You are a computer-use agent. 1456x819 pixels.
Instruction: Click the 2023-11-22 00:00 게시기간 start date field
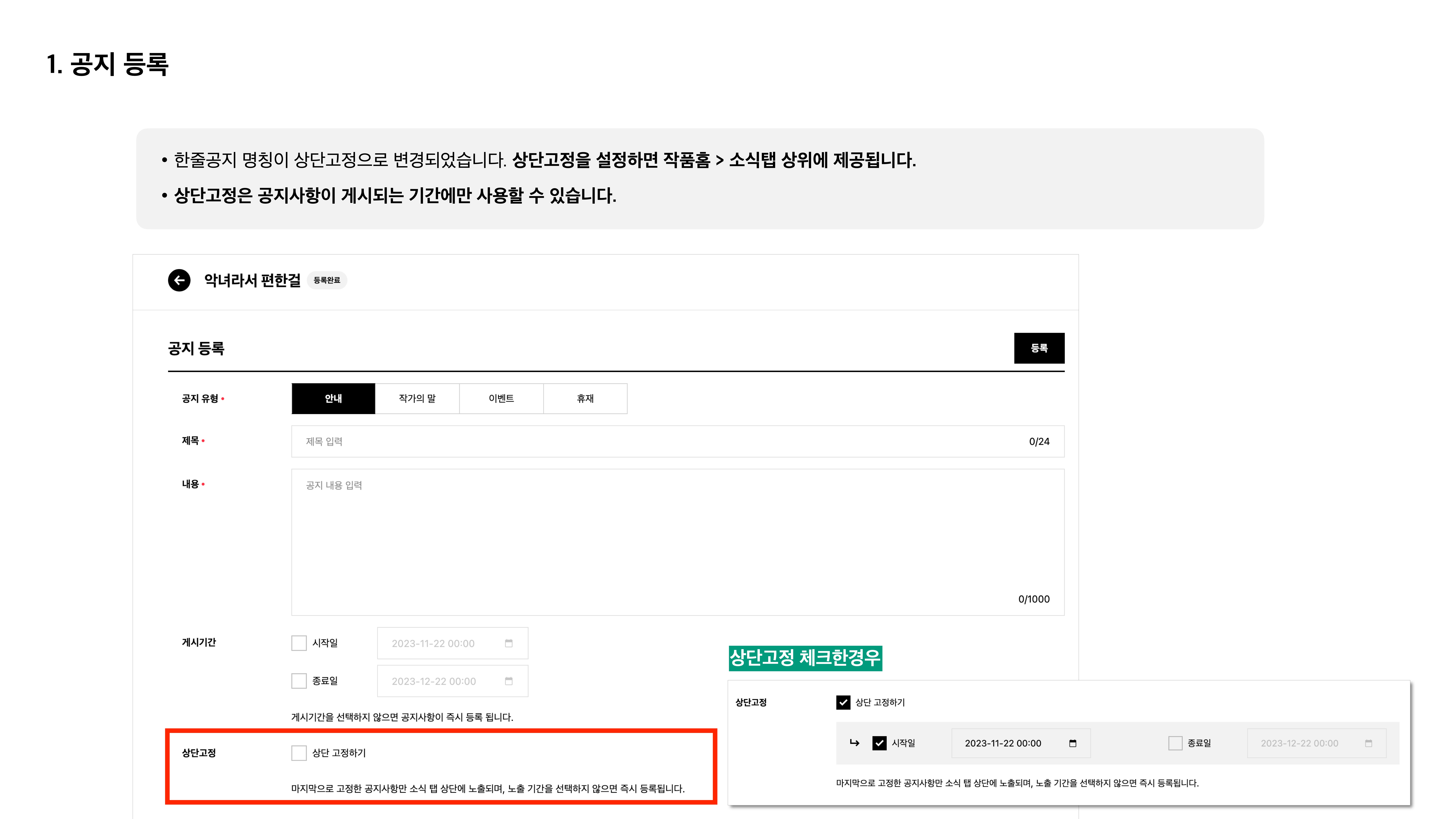point(453,643)
